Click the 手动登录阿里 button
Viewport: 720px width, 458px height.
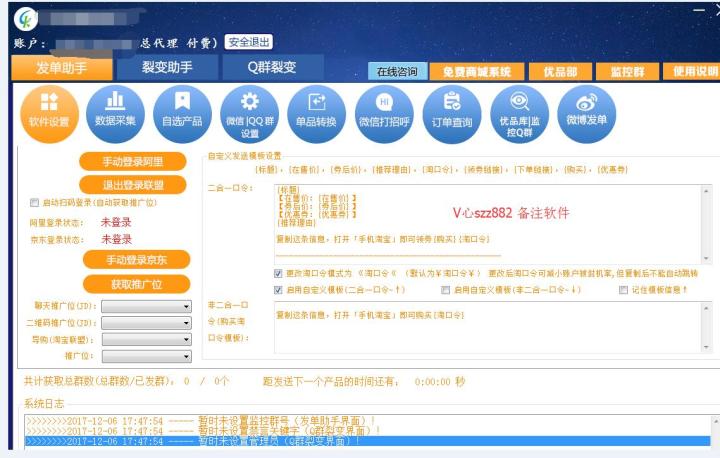coord(132,162)
